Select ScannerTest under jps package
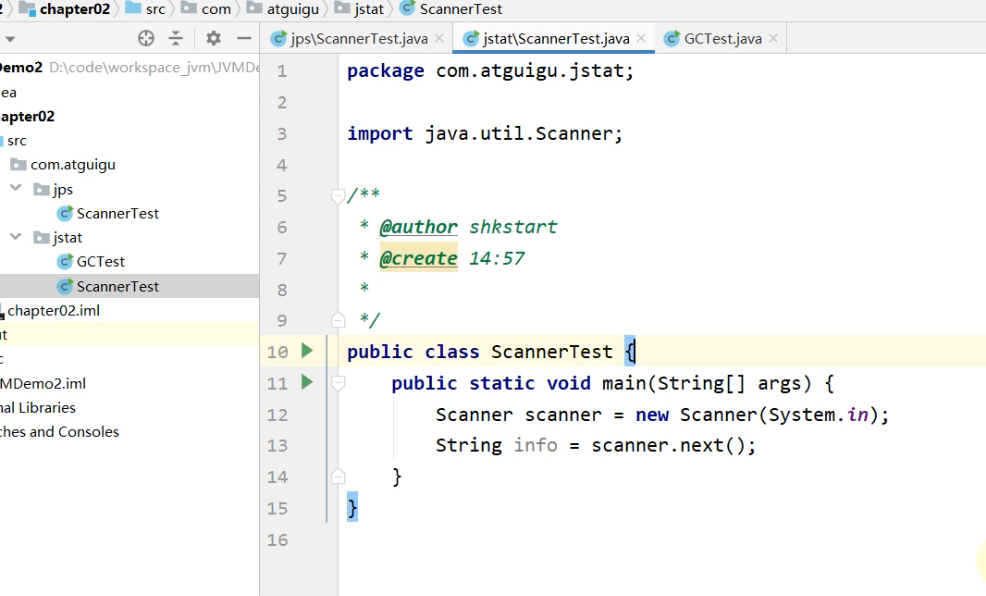986x596 pixels. click(x=118, y=214)
